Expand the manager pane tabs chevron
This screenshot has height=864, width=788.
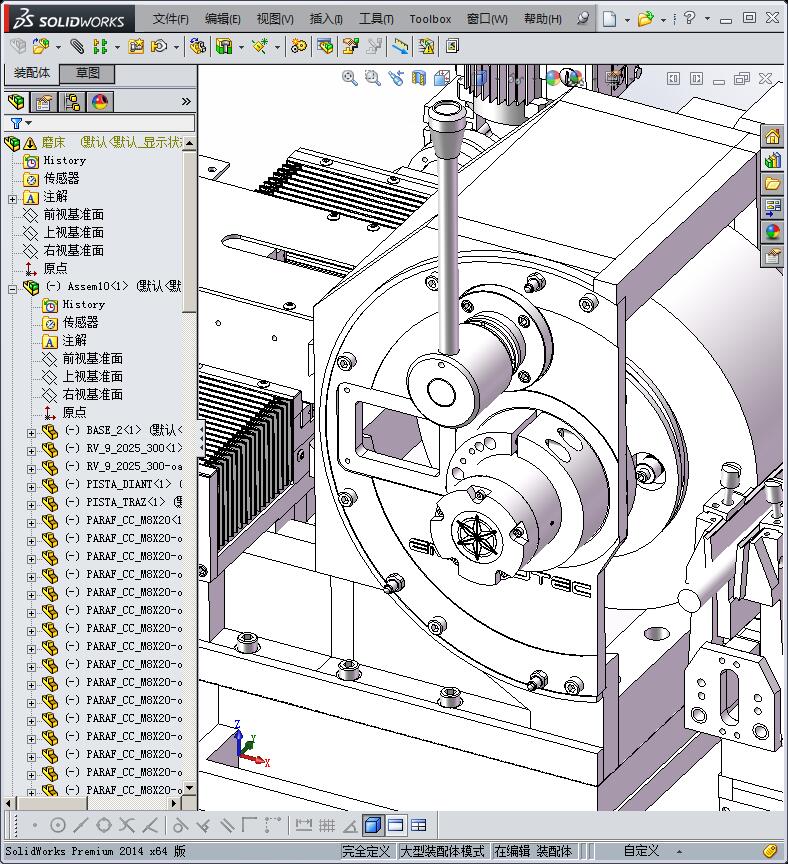[x=186, y=101]
